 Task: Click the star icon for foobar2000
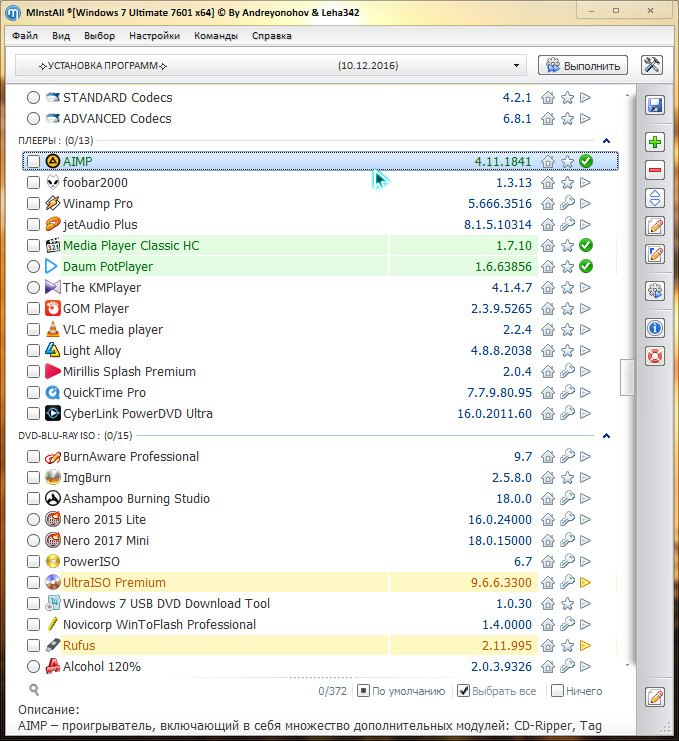[567, 182]
